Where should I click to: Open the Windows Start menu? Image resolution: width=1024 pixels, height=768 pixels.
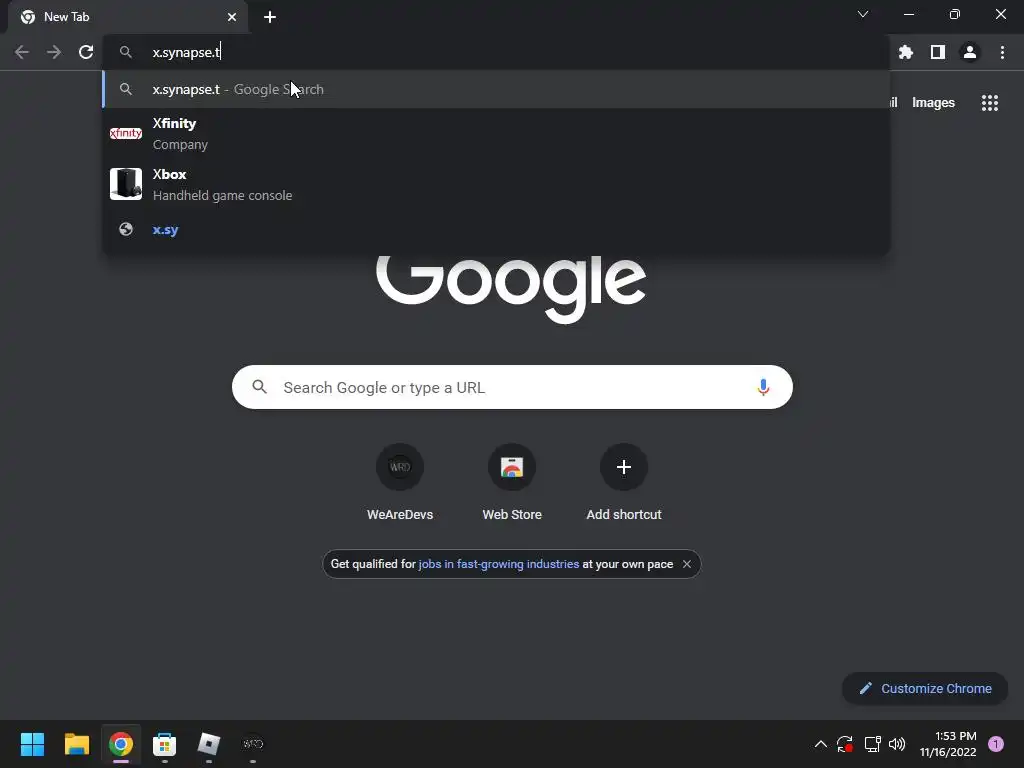(32, 744)
